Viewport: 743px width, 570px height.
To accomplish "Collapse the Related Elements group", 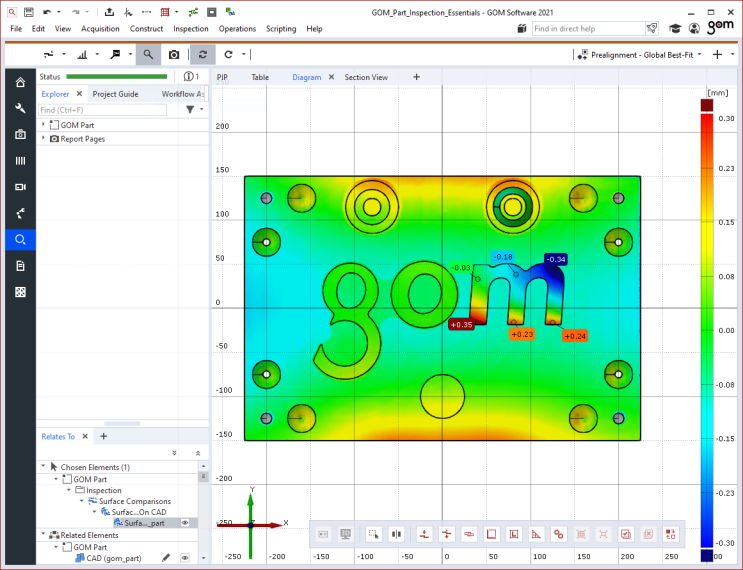I will pyautogui.click(x=43, y=534).
